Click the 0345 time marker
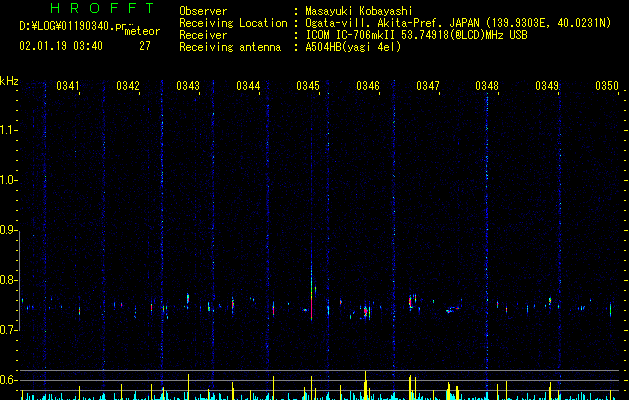Screen dimensions: 629x400 (308, 85)
